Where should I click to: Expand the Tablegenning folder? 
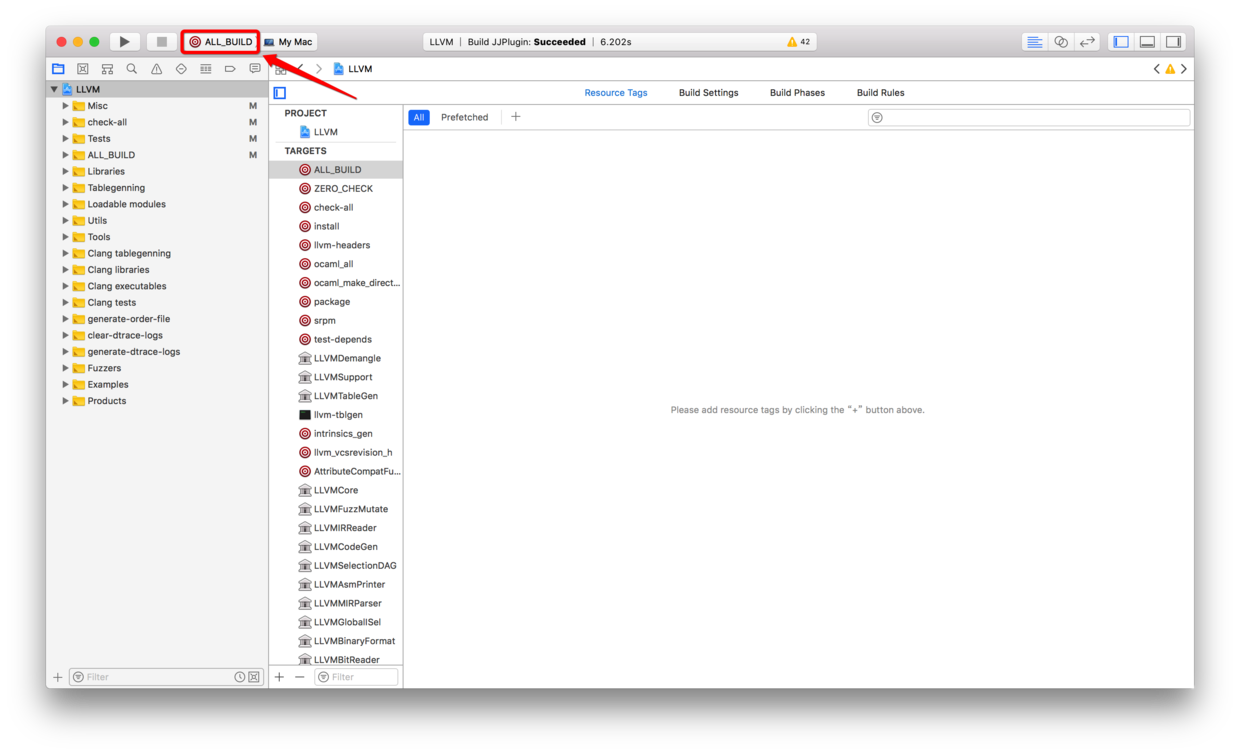(66, 188)
